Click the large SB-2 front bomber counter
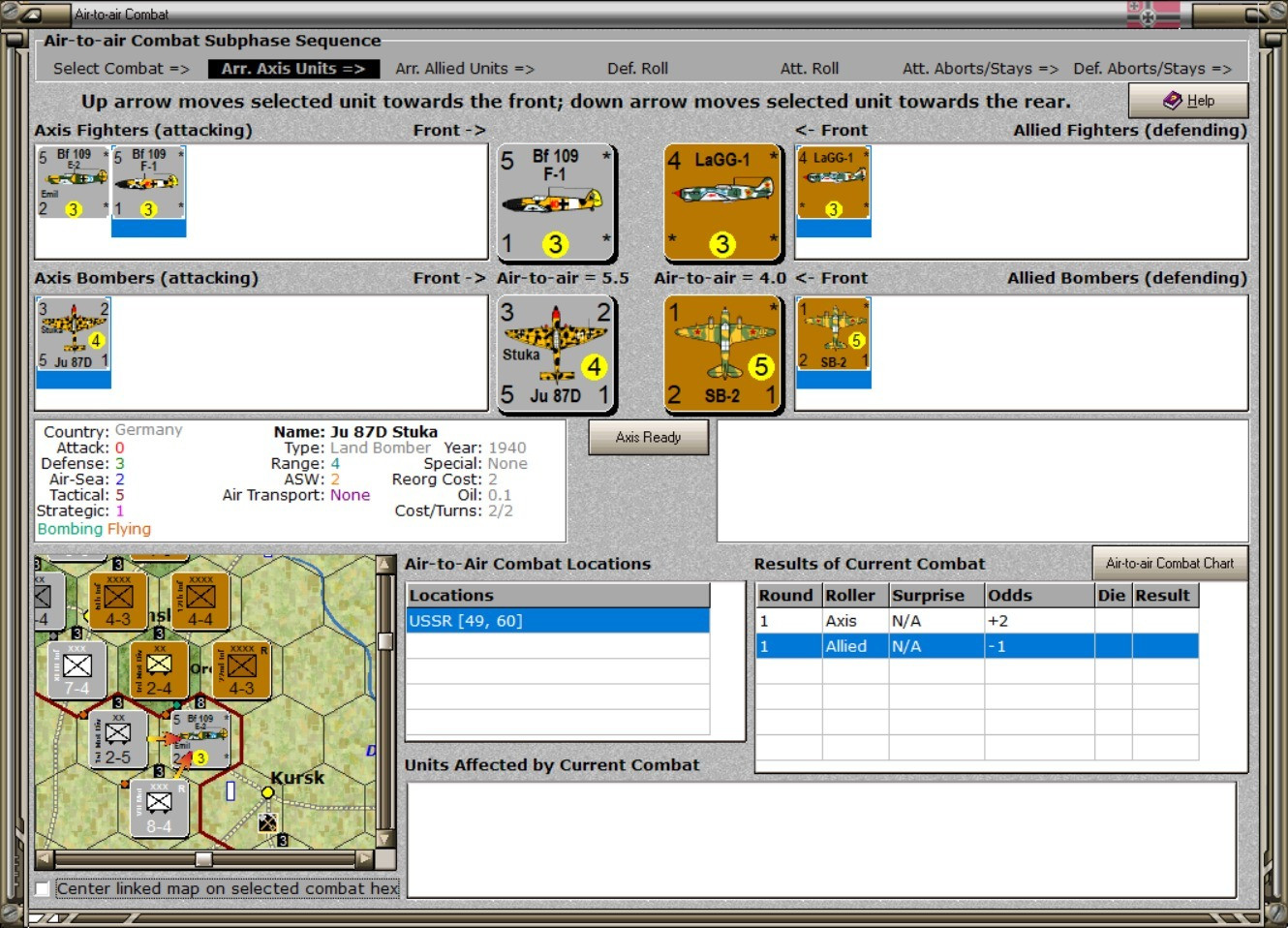This screenshot has width=1288, height=928. click(722, 355)
